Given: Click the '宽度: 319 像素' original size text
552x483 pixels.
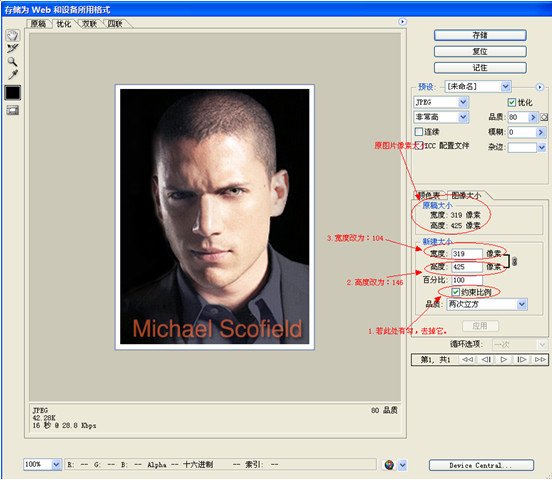Looking at the screenshot, I should [455, 215].
